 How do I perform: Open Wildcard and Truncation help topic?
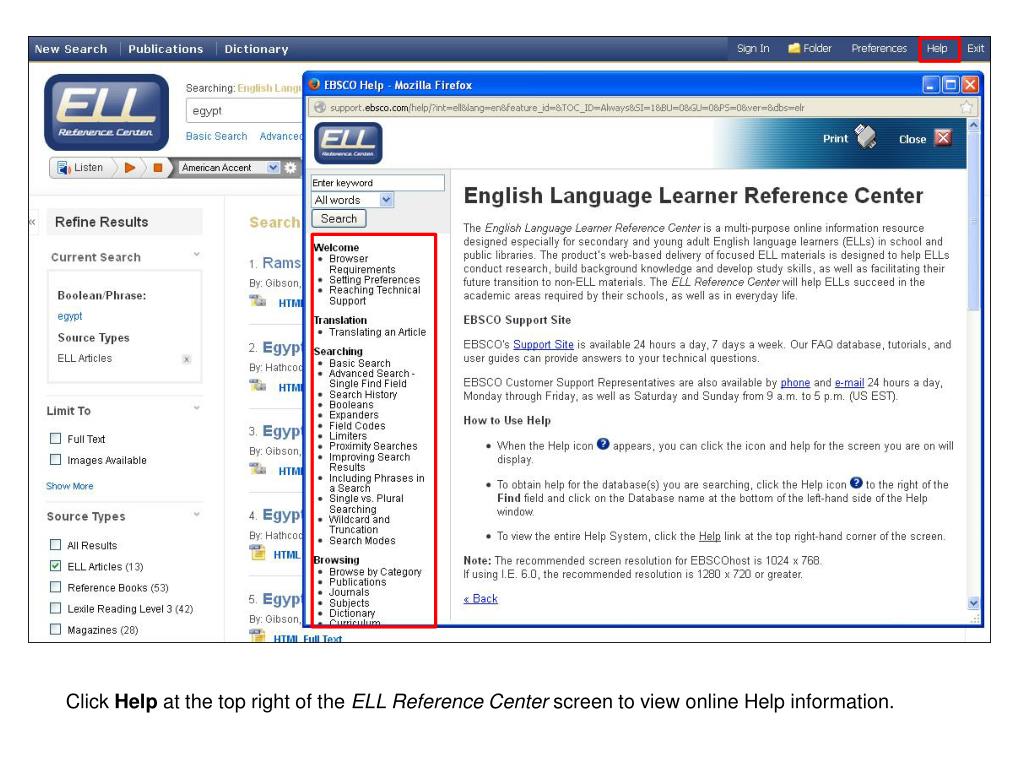(x=360, y=524)
